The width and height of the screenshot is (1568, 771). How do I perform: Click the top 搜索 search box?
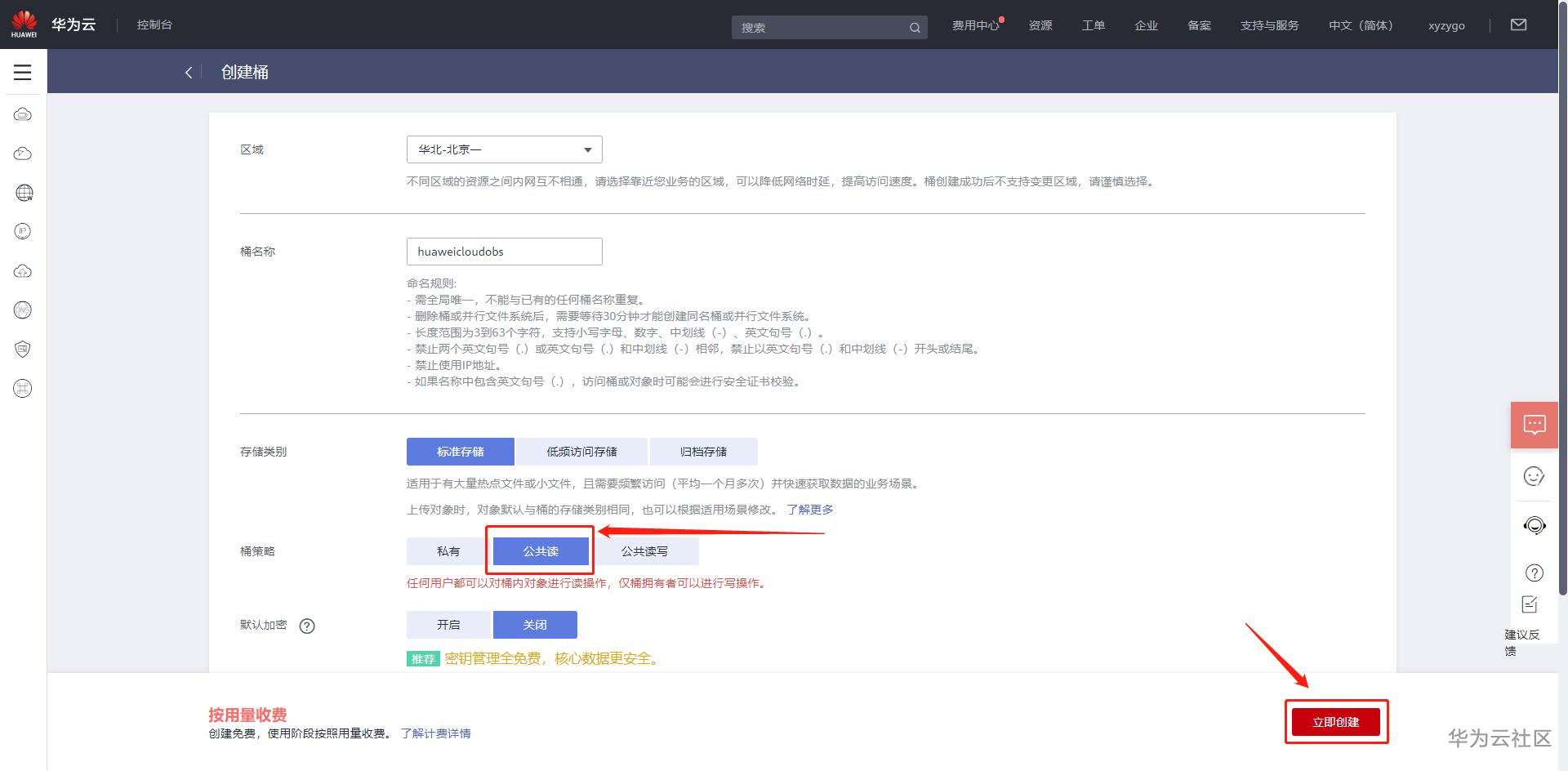(829, 28)
